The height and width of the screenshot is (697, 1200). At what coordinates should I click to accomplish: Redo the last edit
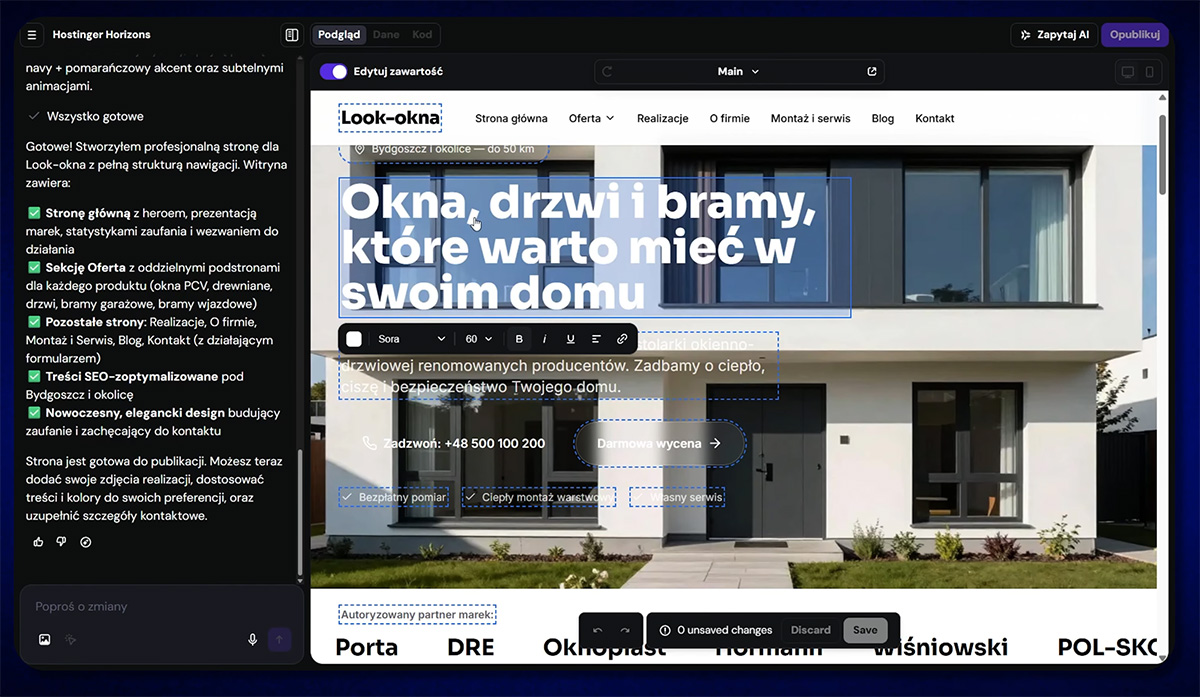click(625, 630)
